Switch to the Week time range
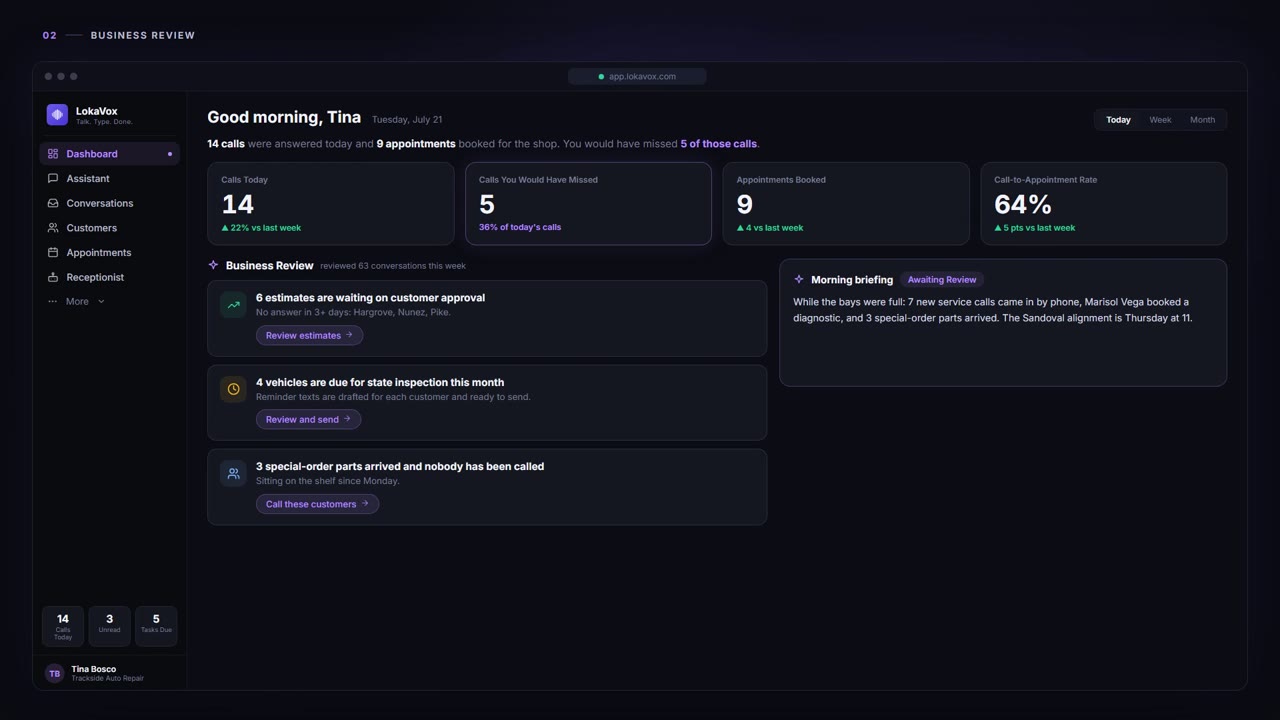Image resolution: width=1280 pixels, height=720 pixels. [x=1160, y=120]
